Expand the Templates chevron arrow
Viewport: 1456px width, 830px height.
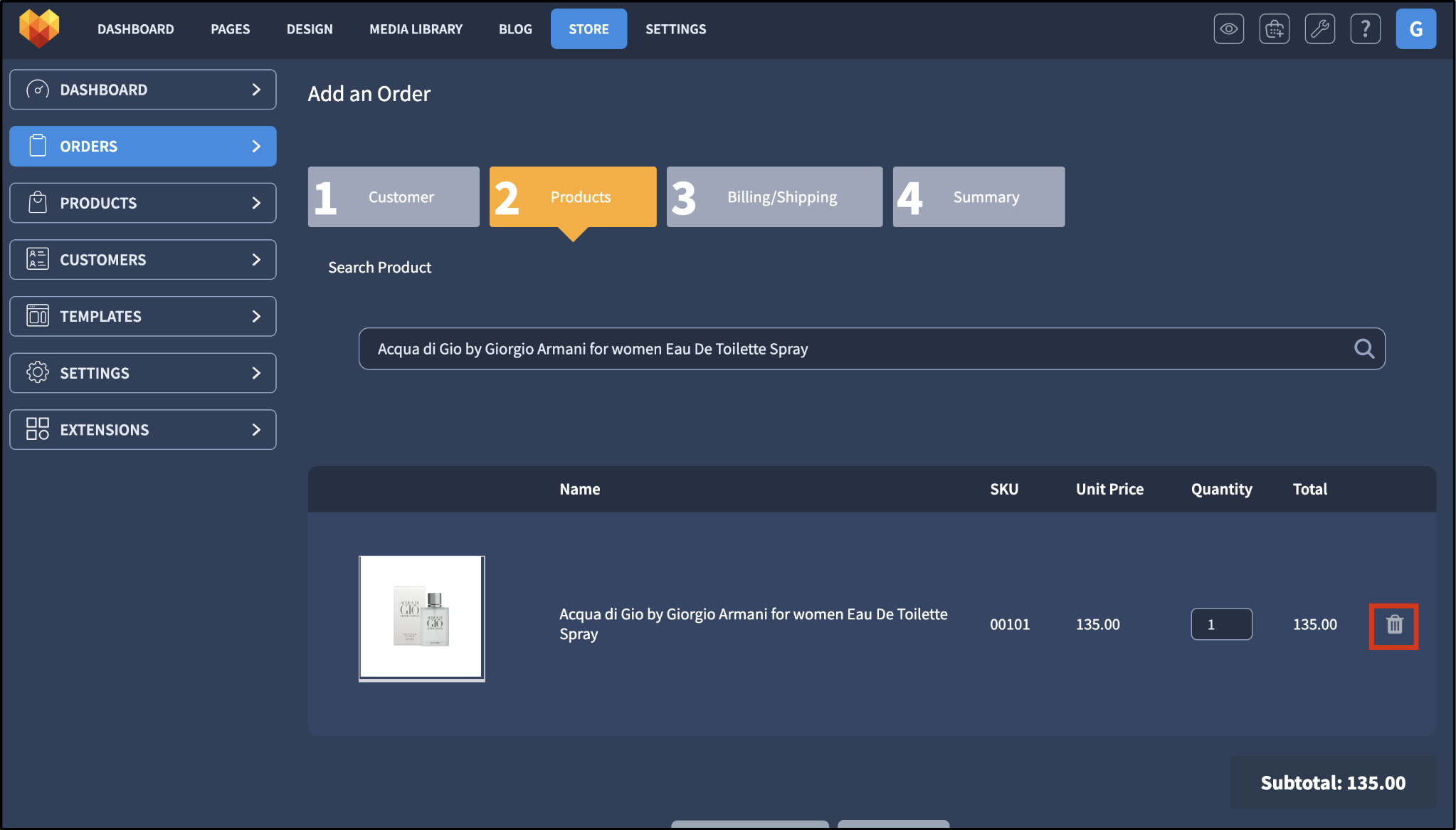pyautogui.click(x=256, y=316)
